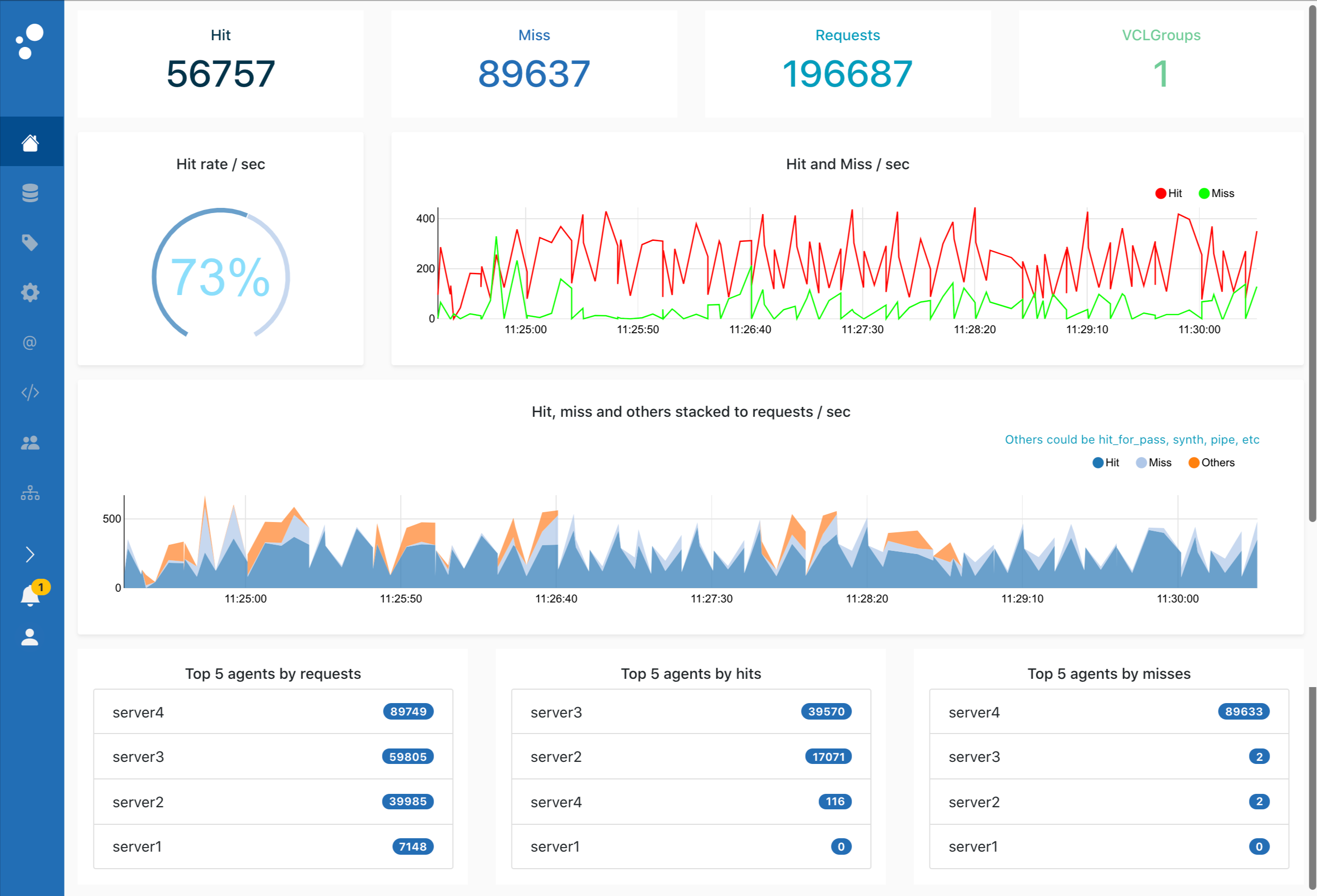Open the VCL code editor icon
Image resolution: width=1317 pixels, height=896 pixels.
pyautogui.click(x=30, y=392)
